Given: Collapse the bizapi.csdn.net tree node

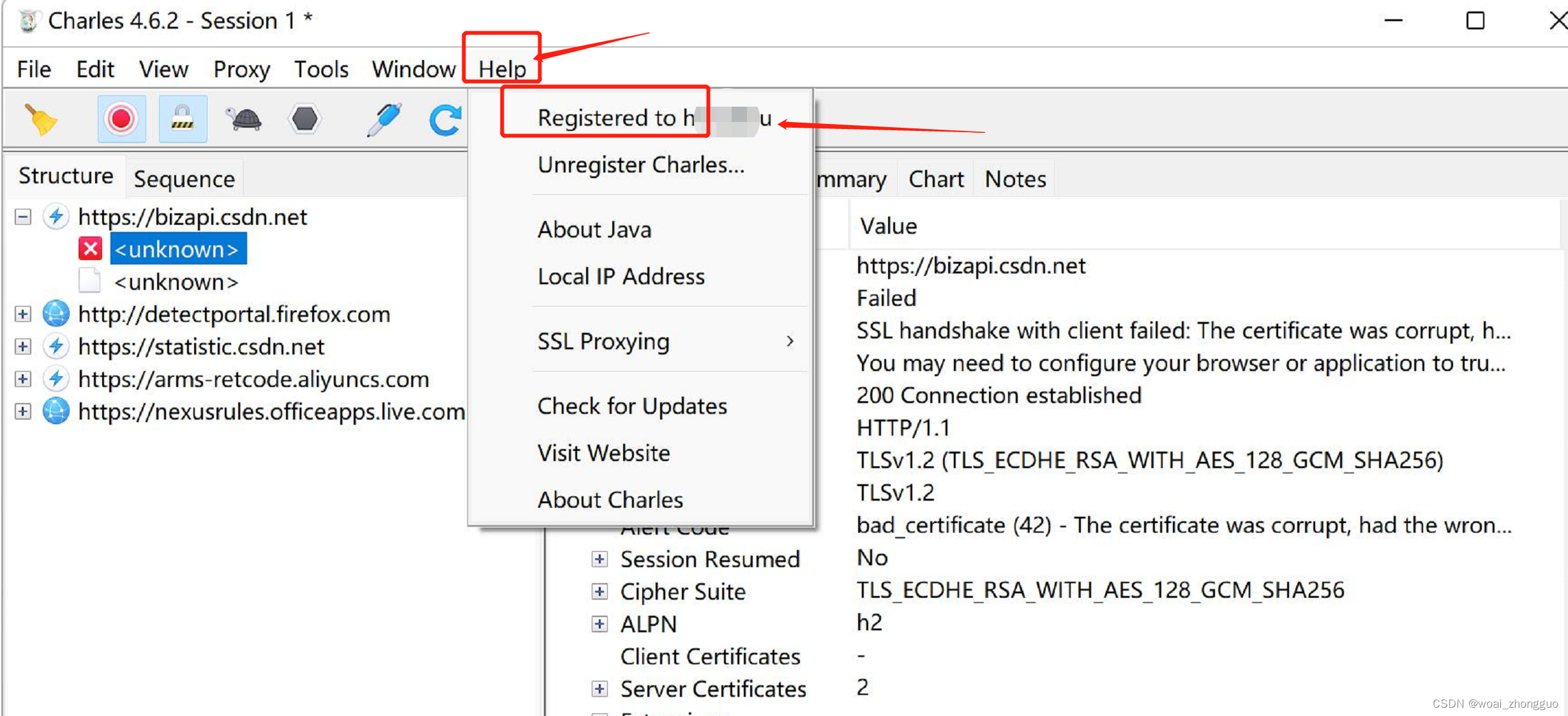Looking at the screenshot, I should pos(23,217).
